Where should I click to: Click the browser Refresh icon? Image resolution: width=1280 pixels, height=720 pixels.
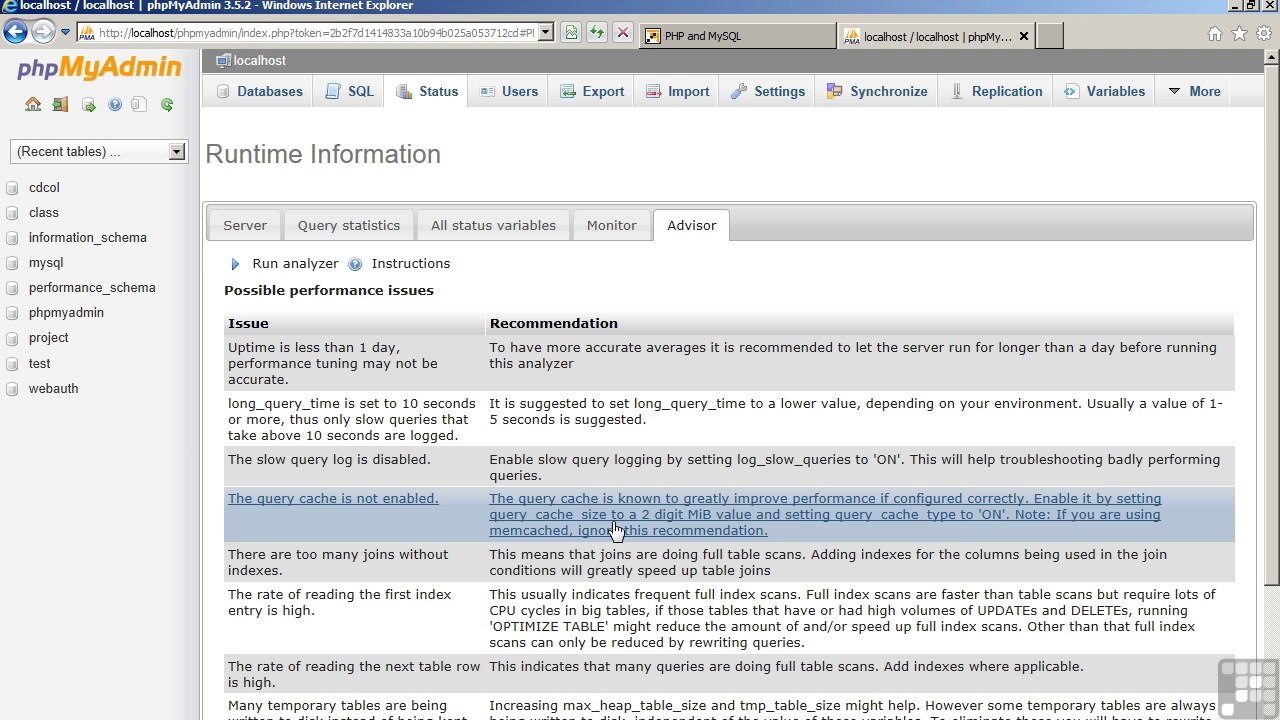(596, 32)
